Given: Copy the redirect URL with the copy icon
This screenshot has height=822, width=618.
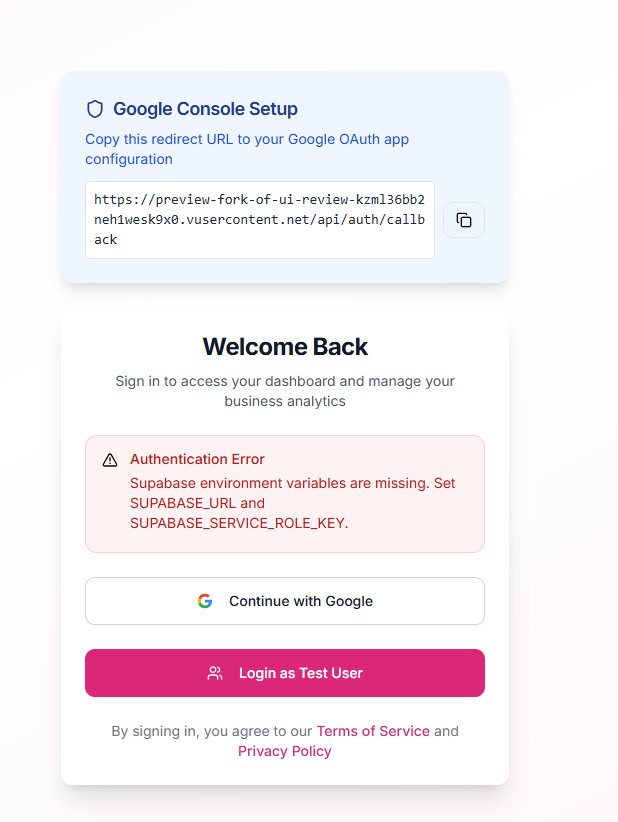Looking at the screenshot, I should click(464, 220).
